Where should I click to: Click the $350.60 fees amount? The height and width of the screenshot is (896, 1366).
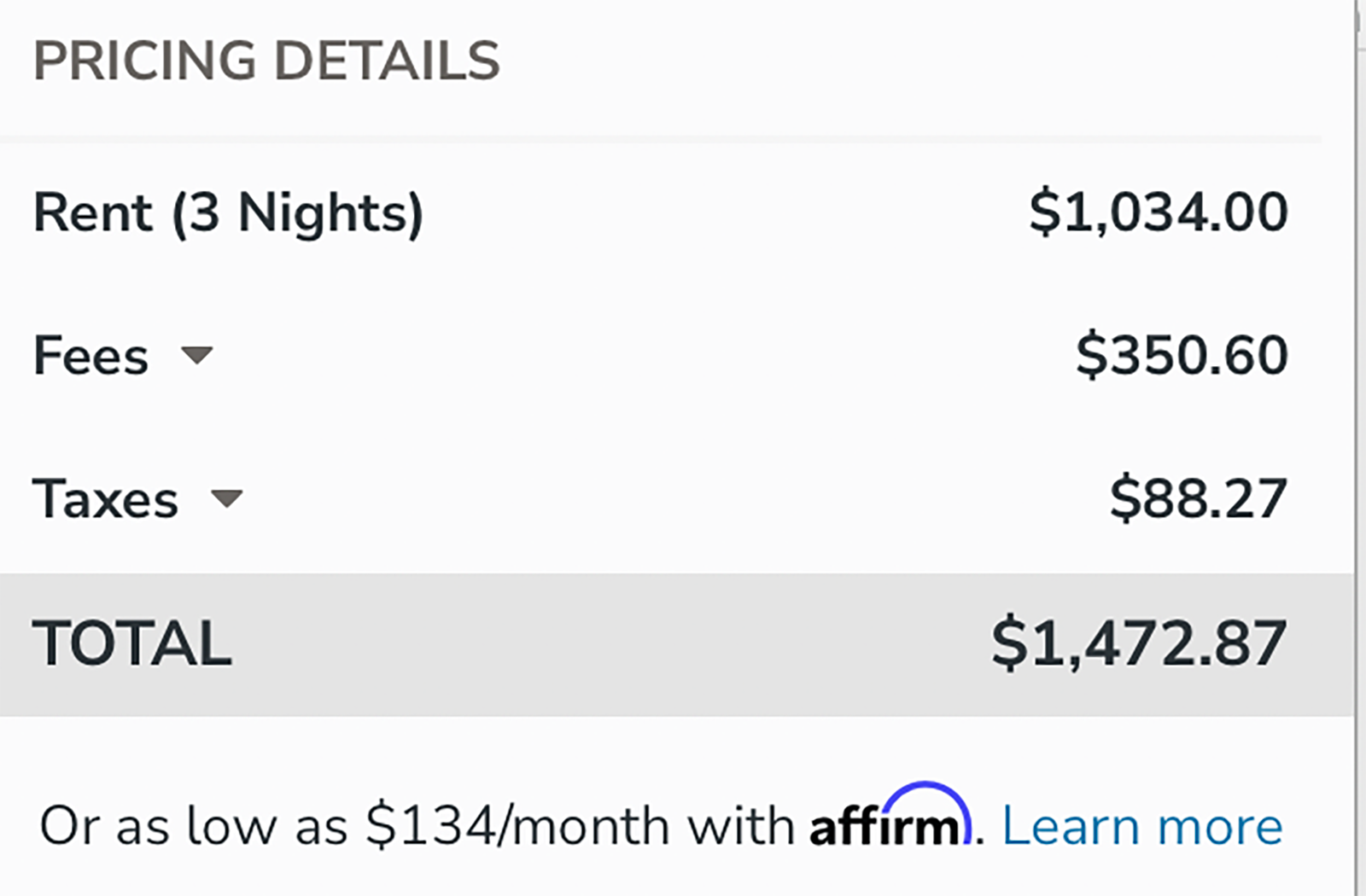point(1182,355)
